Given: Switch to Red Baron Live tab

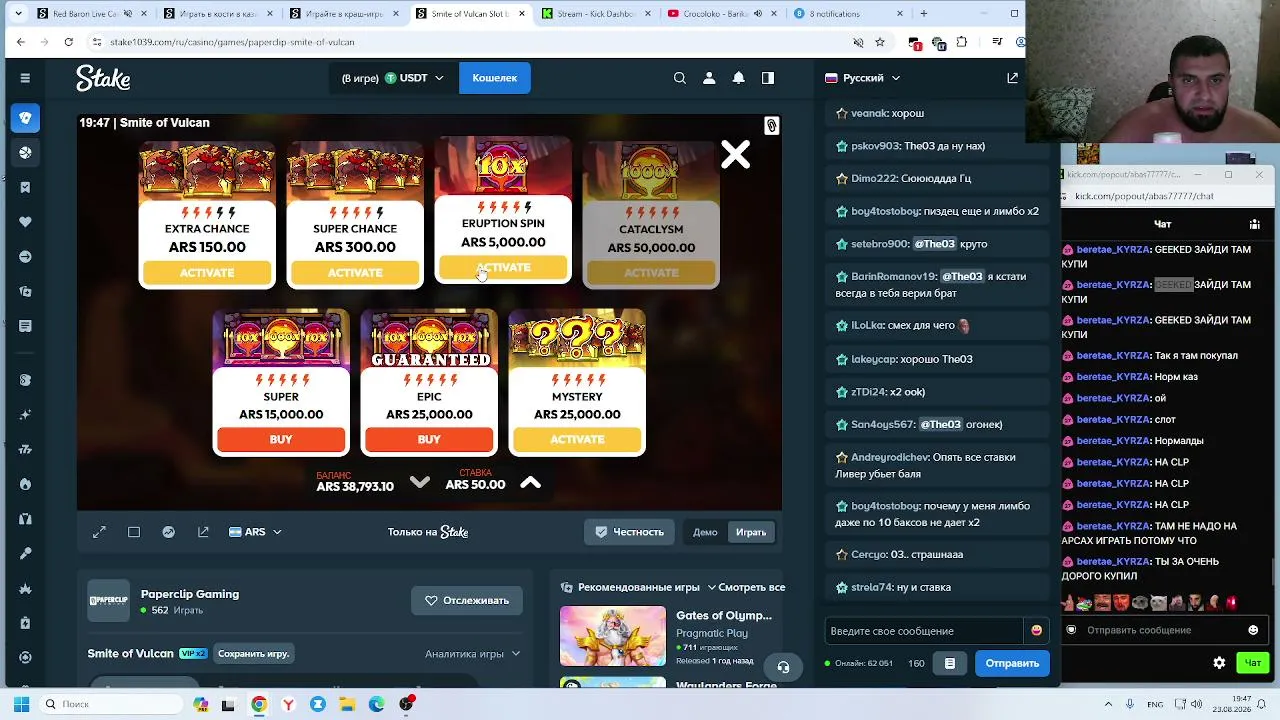Looking at the screenshot, I should click(x=90, y=14).
